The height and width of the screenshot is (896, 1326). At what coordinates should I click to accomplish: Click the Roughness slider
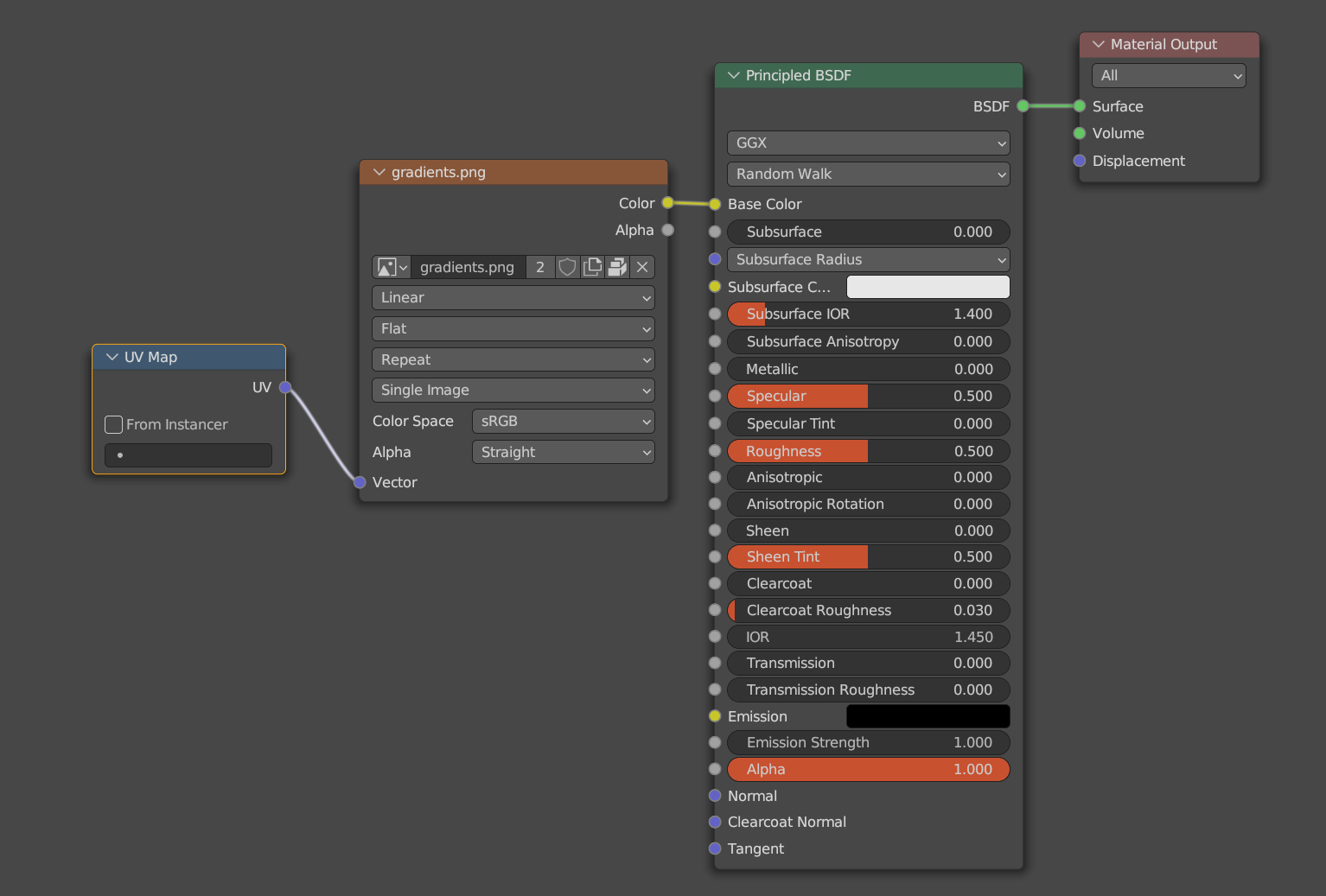(869, 451)
